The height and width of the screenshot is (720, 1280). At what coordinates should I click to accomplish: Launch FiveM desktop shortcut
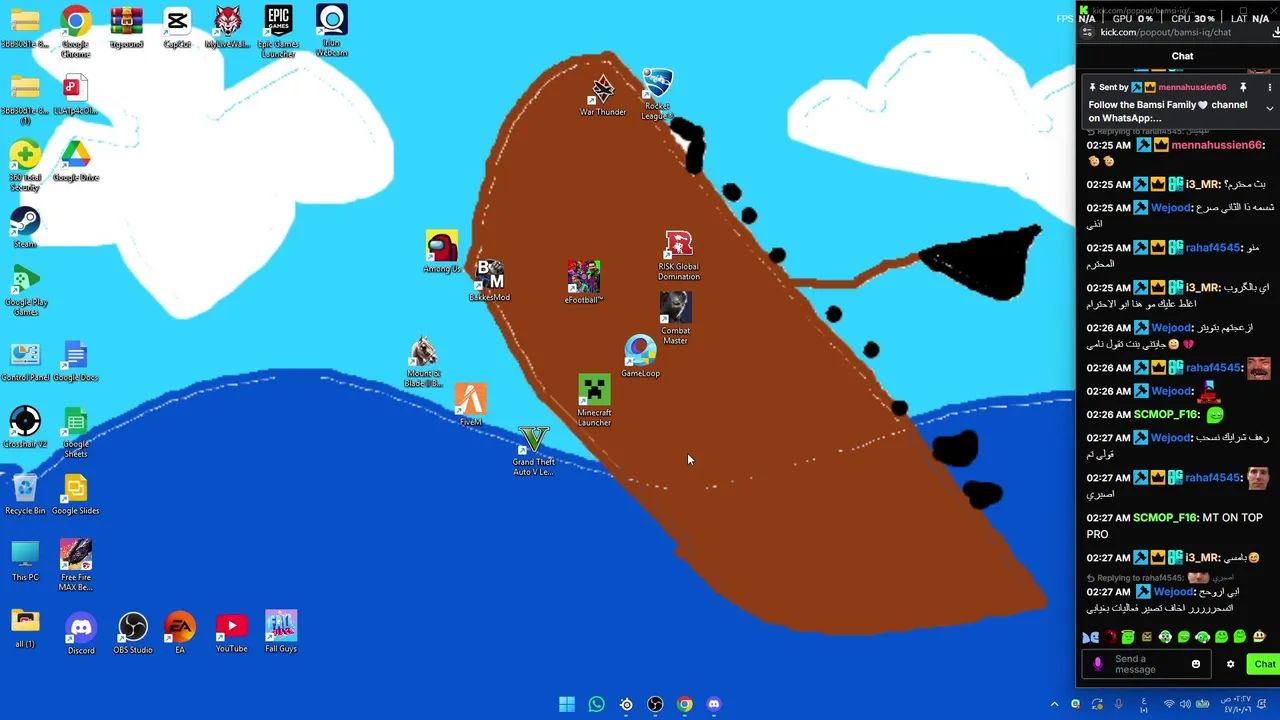tap(471, 405)
